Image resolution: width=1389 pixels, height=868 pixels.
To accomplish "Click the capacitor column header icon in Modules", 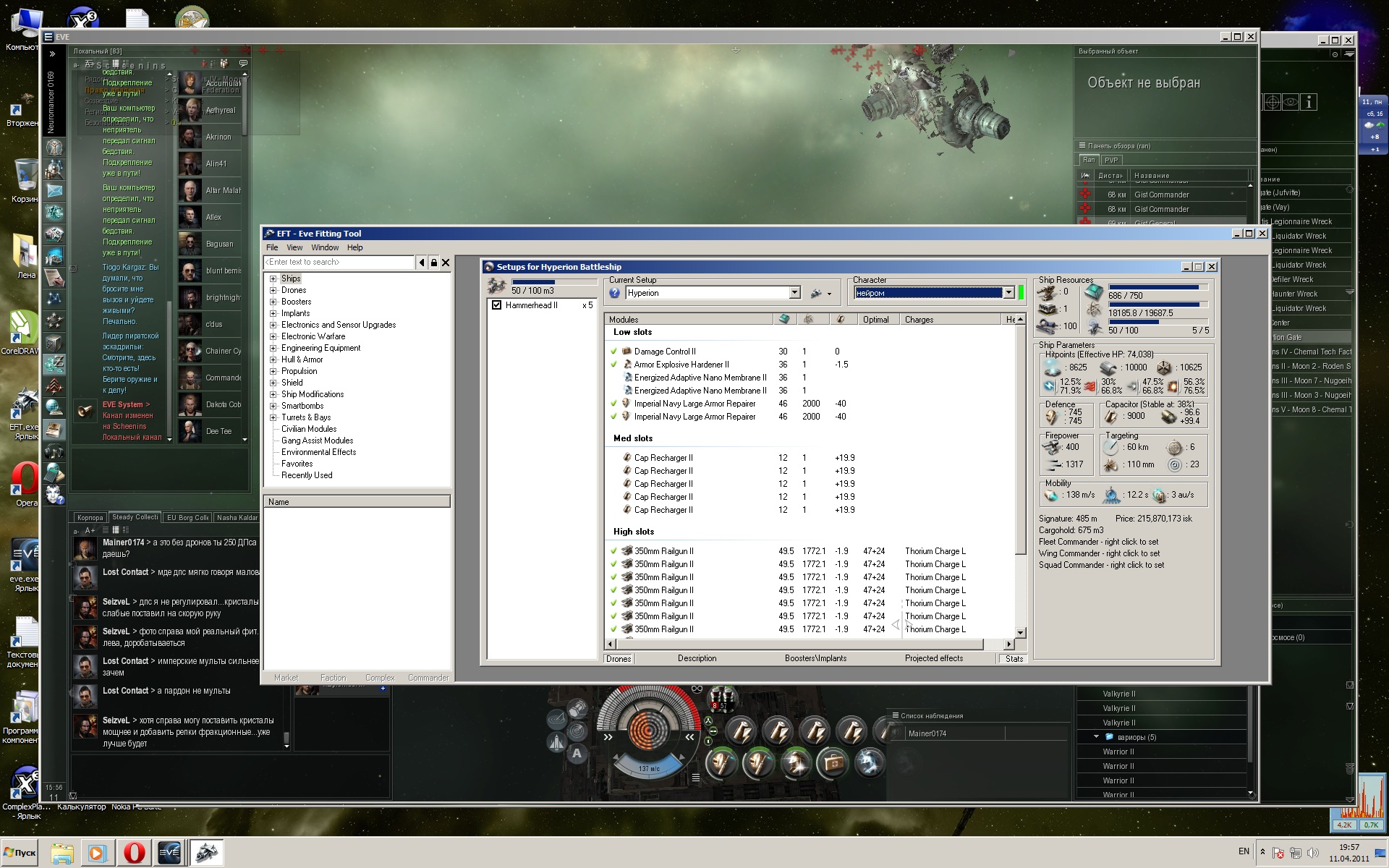I will [x=840, y=319].
